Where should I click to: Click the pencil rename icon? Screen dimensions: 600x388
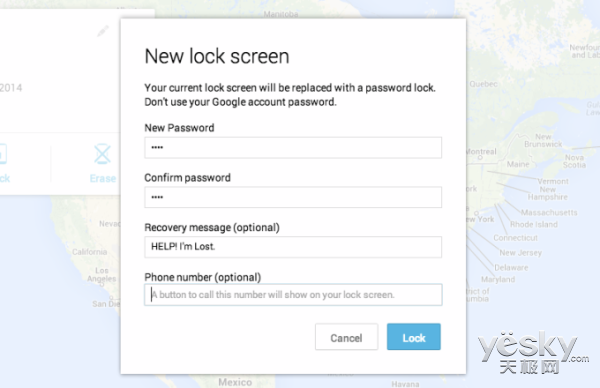103,31
